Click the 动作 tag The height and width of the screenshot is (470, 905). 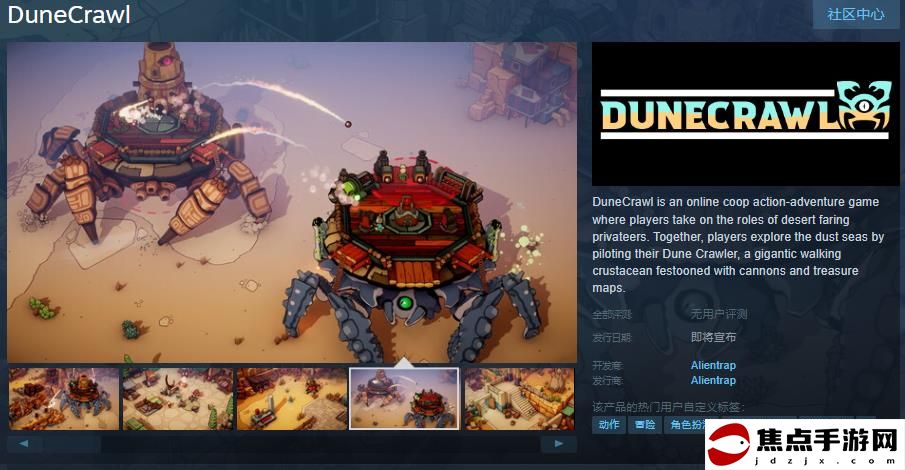coord(609,424)
